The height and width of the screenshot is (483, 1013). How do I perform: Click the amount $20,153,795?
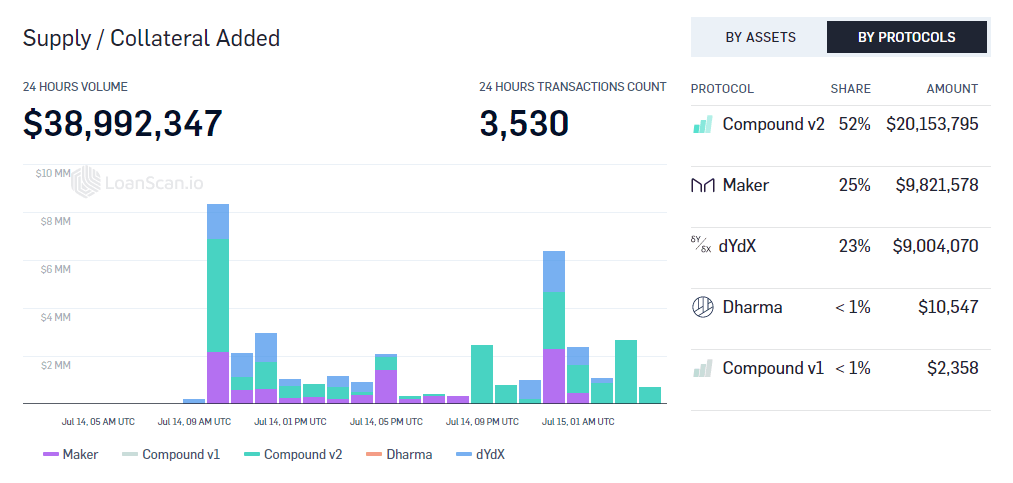(932, 124)
